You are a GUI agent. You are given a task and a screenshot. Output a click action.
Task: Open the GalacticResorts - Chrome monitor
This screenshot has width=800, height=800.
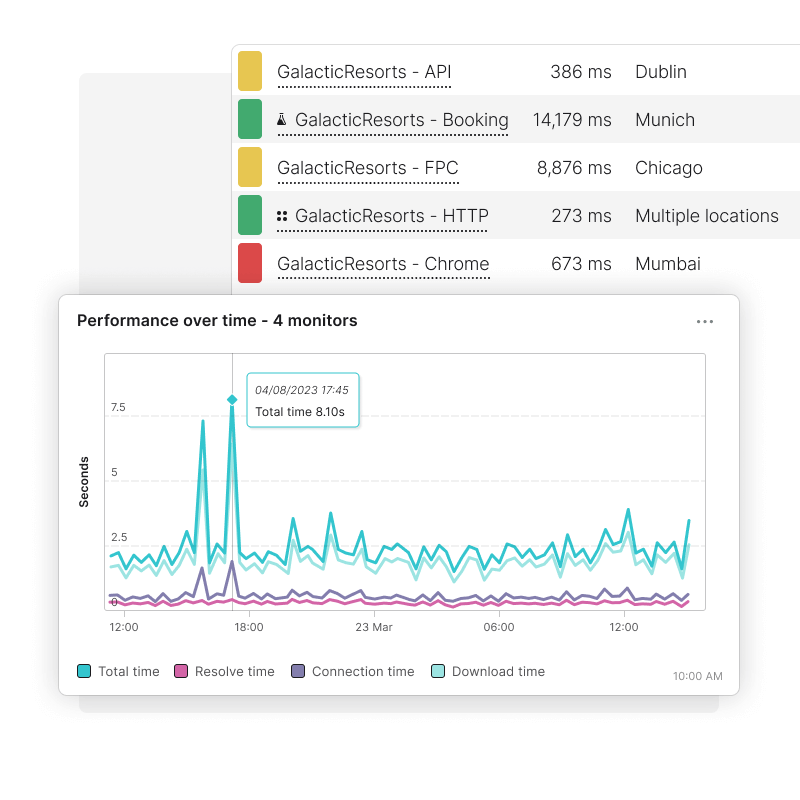[x=384, y=263]
